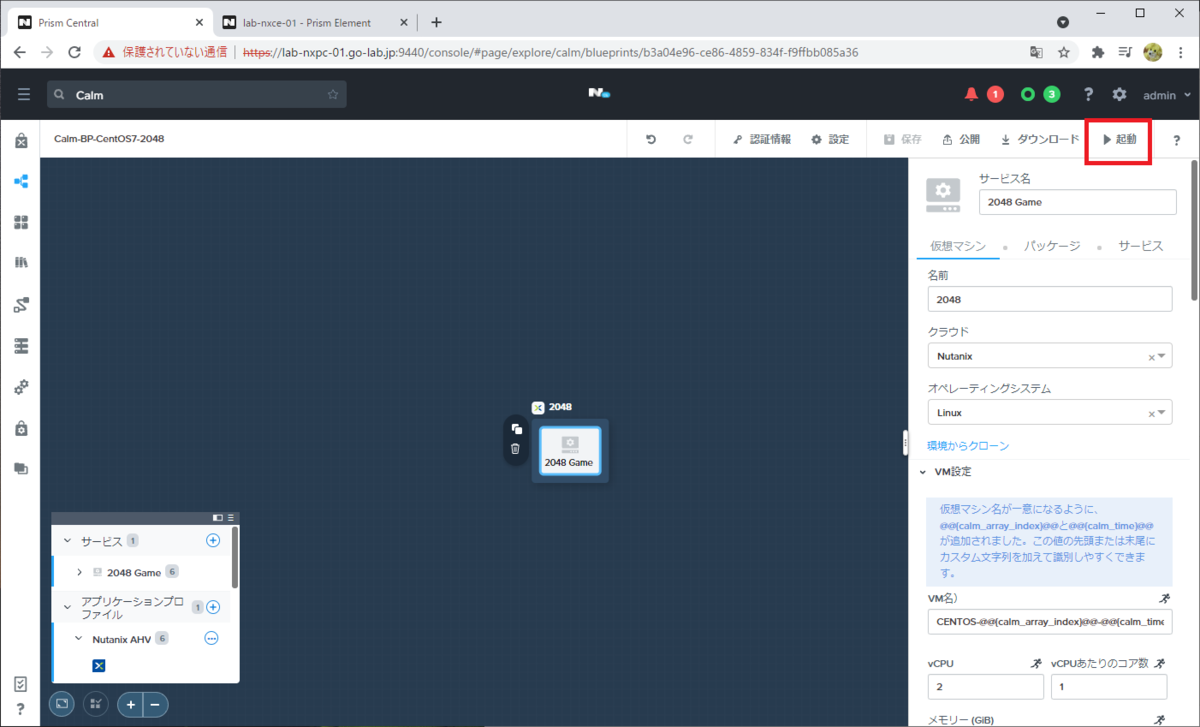
Task: Star the Calm search as favorite
Action: coord(333,94)
